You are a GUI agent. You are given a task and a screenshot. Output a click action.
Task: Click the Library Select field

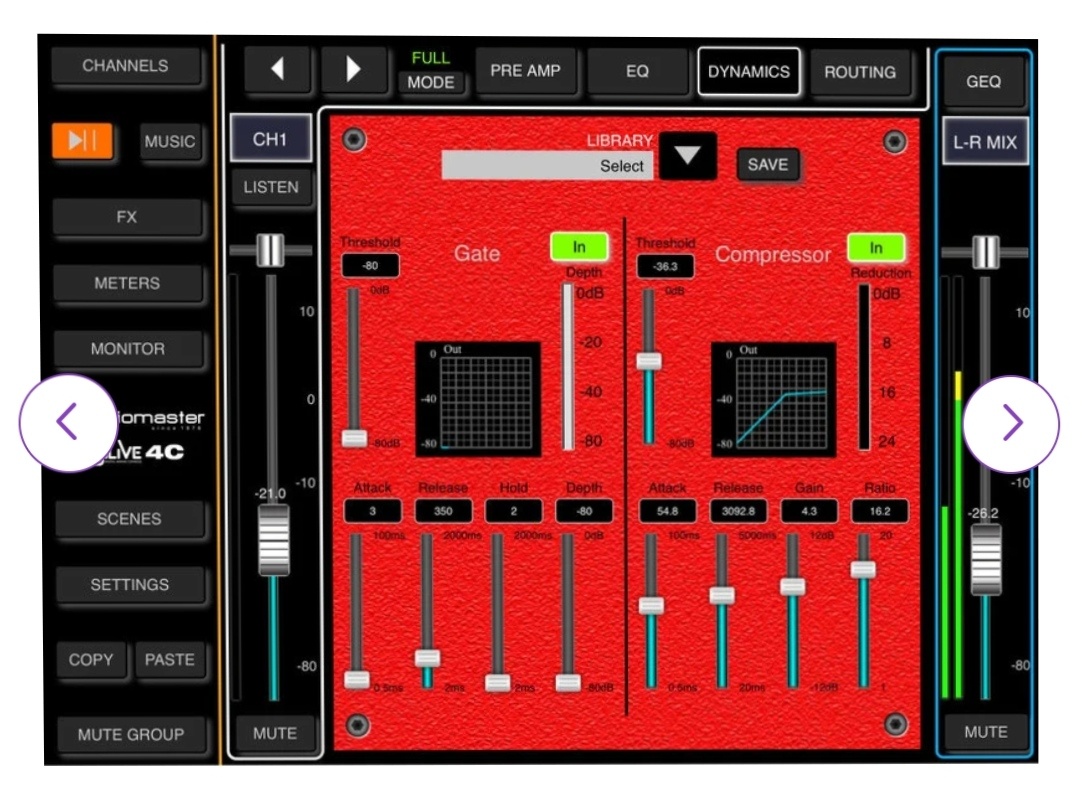pyautogui.click(x=547, y=166)
